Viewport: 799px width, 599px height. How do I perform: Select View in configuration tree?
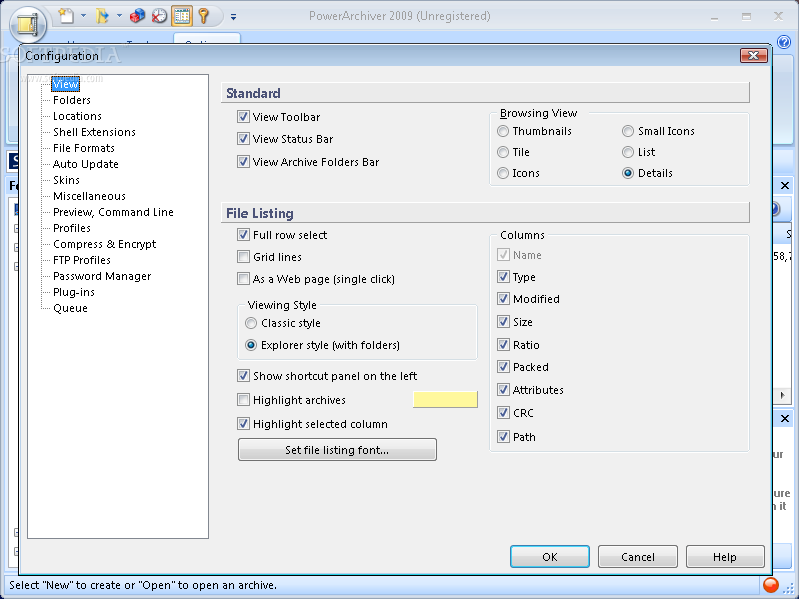click(x=65, y=84)
